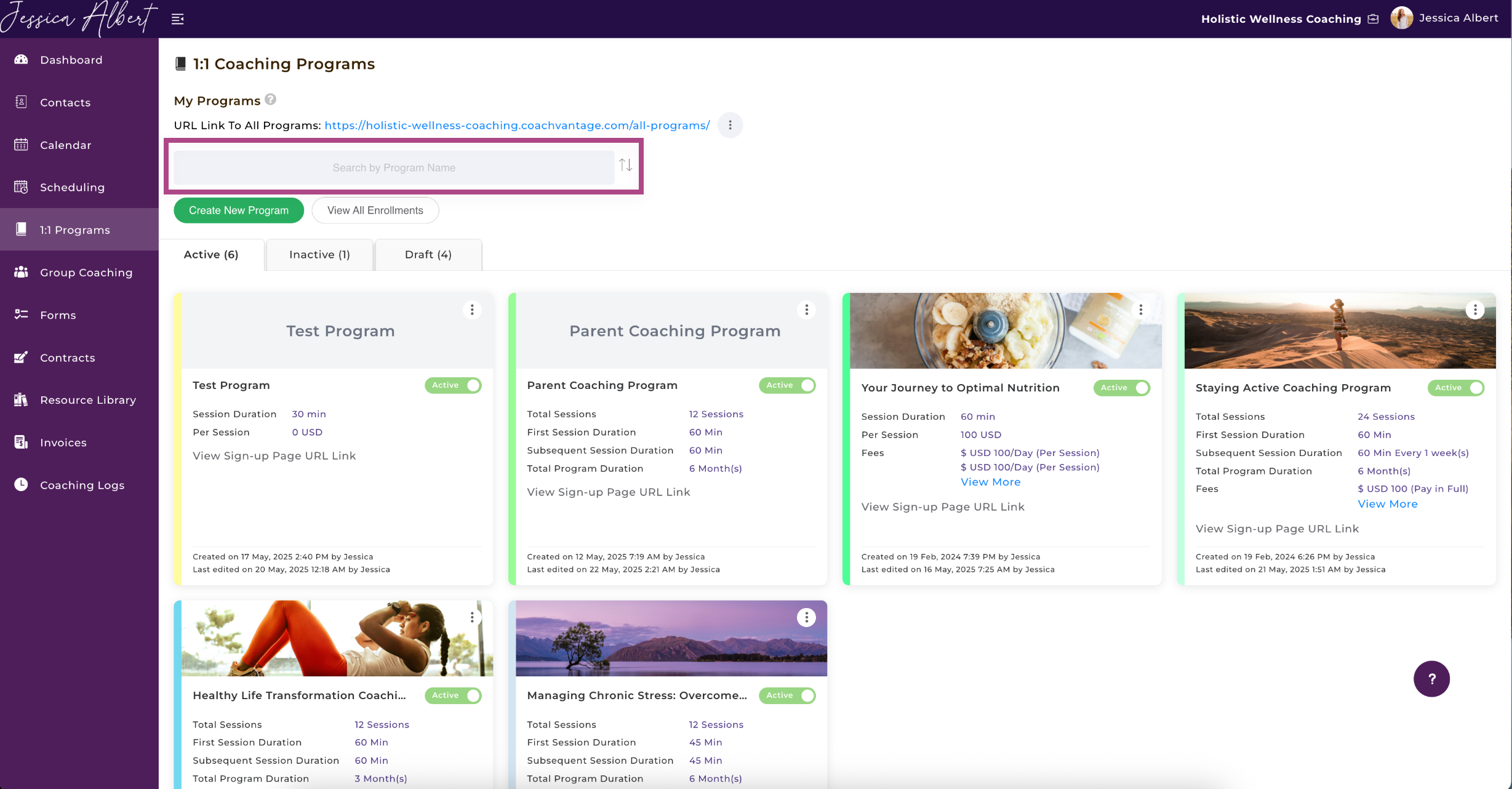Open Staying Active card options menu
Viewport: 1512px width, 789px height.
(x=1474, y=310)
